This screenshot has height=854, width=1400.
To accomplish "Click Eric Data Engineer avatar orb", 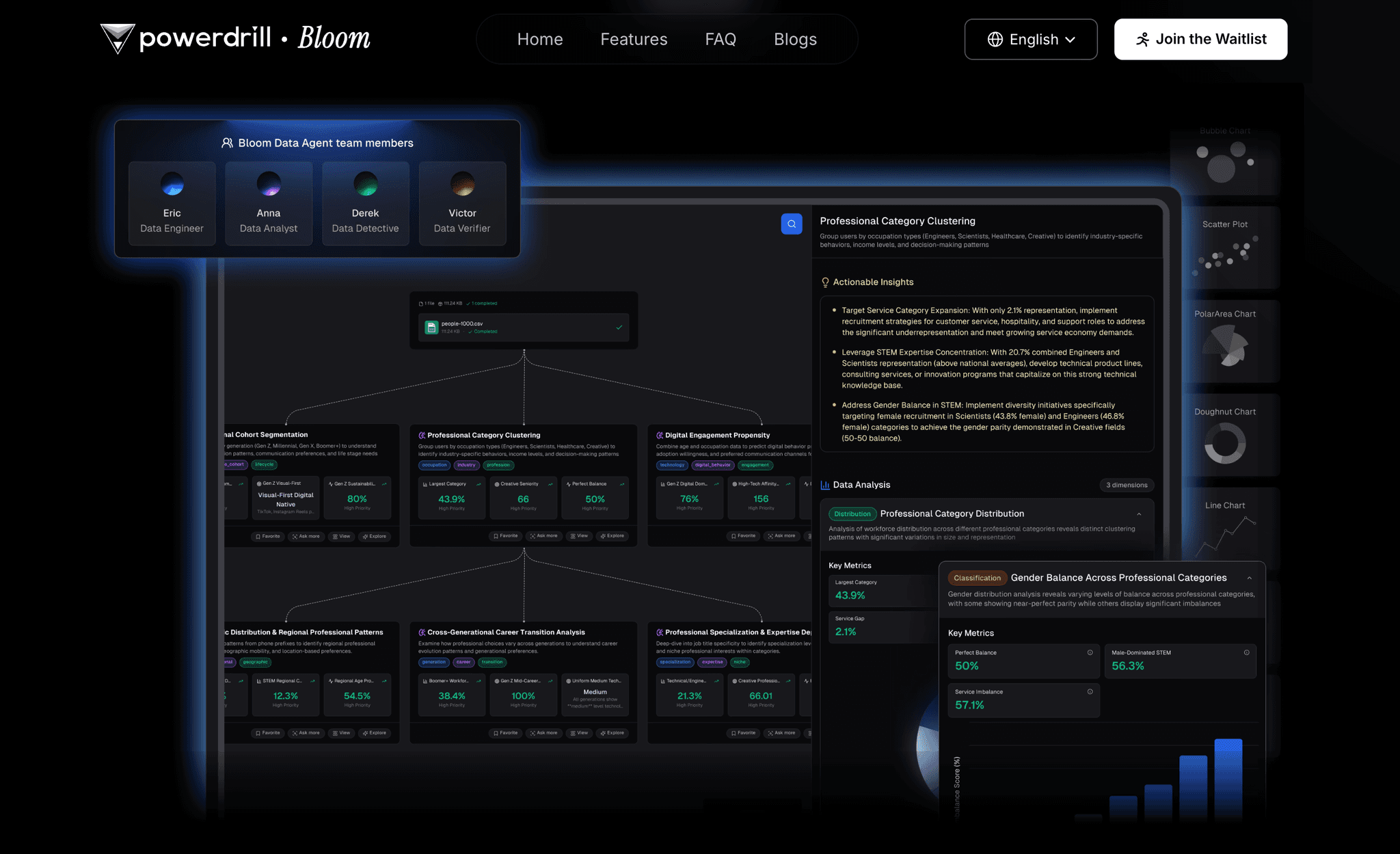I will [x=172, y=183].
